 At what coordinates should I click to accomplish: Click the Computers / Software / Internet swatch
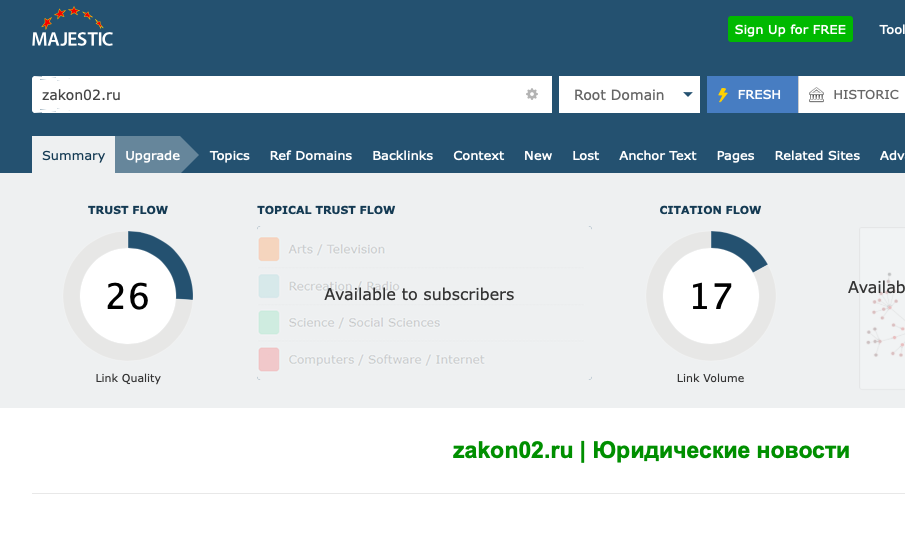tap(269, 359)
